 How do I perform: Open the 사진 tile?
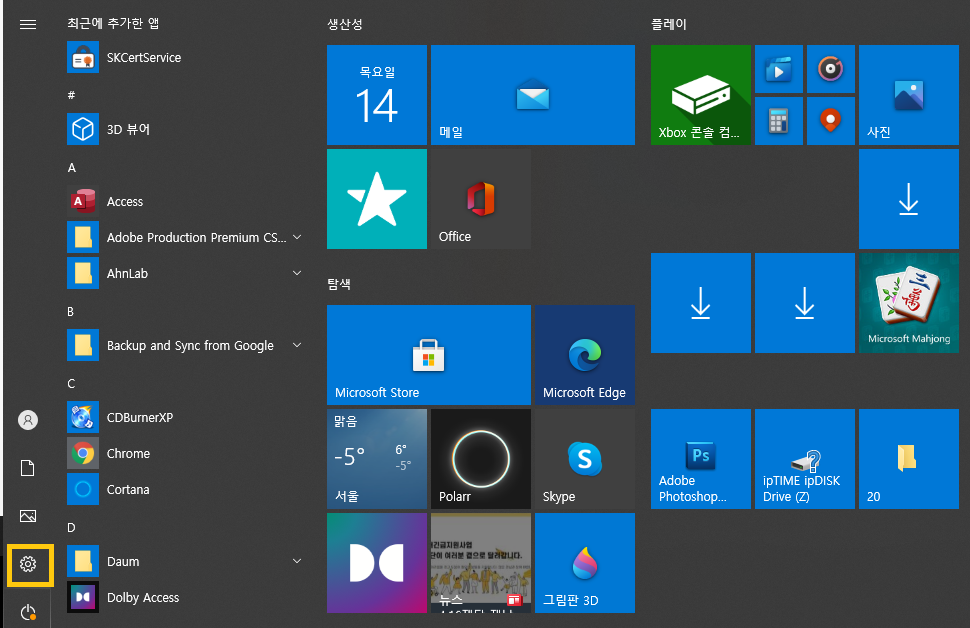[x=909, y=95]
